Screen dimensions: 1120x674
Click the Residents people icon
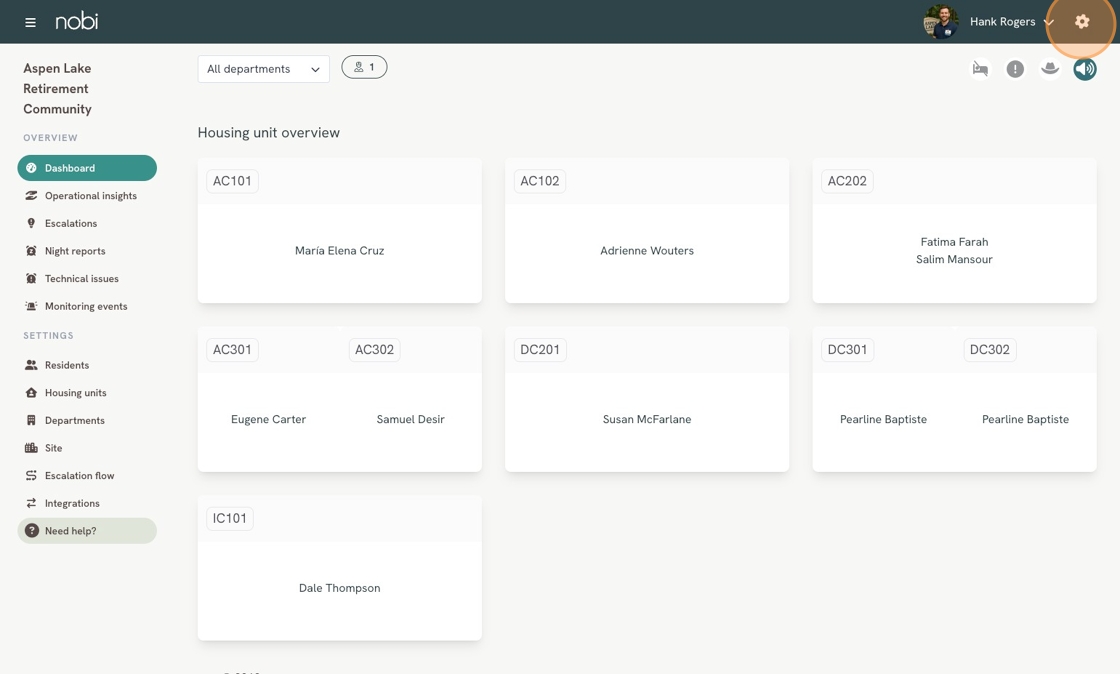(31, 366)
